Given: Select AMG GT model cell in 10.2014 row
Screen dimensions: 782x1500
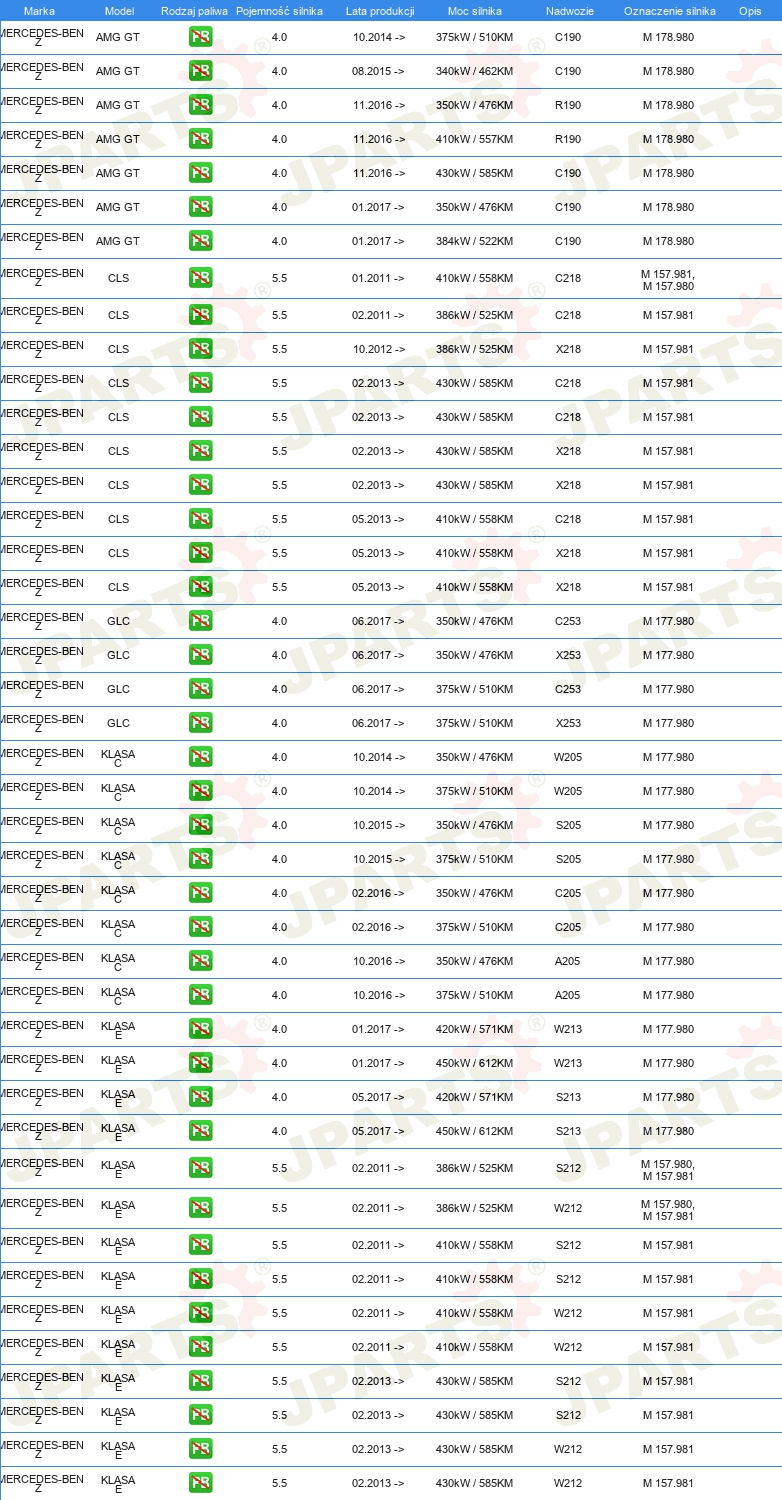Looking at the screenshot, I should (118, 37).
